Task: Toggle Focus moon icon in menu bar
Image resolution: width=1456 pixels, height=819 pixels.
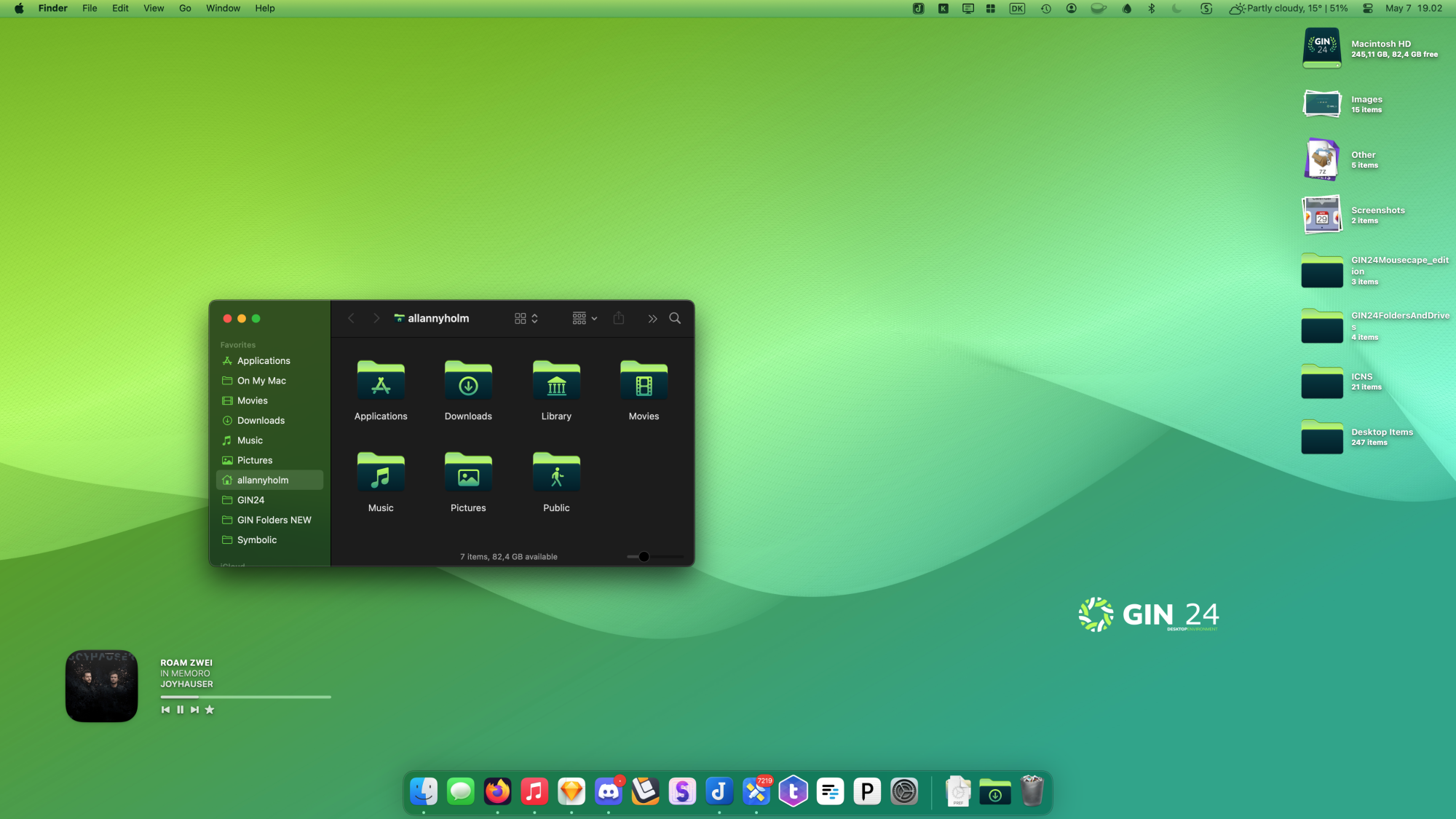Action: tap(1176, 9)
